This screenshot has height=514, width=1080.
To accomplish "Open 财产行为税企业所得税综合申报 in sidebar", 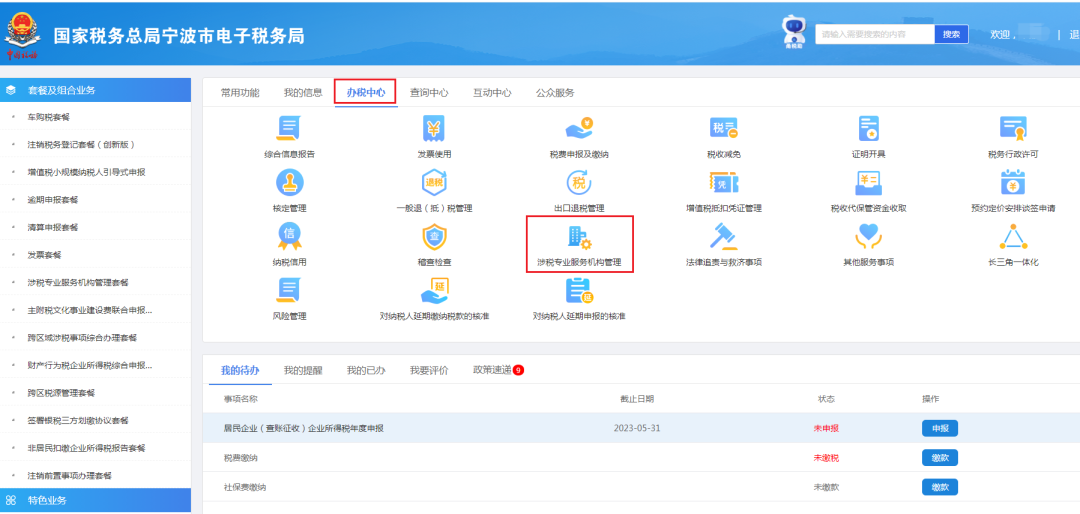I will point(90,365).
